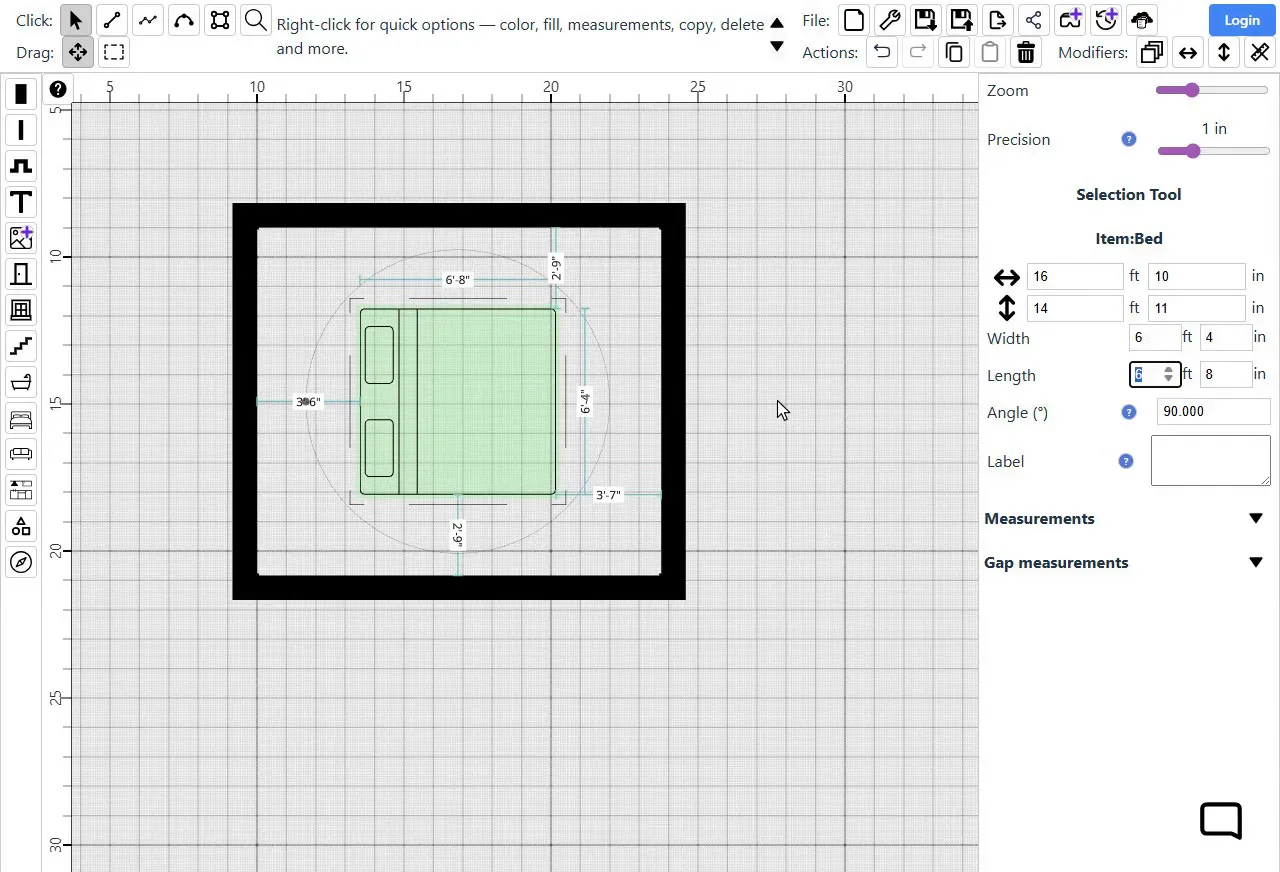Open the bedroom furniture library

pyautogui.click(x=21, y=418)
